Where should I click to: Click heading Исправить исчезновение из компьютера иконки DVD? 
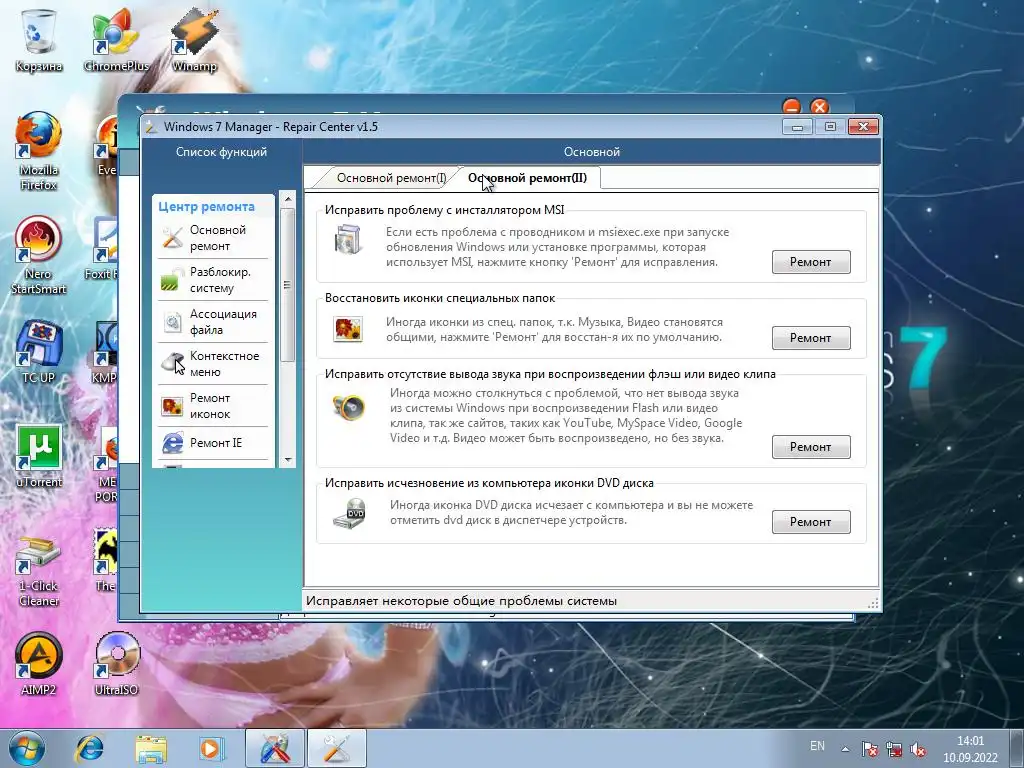(x=489, y=483)
